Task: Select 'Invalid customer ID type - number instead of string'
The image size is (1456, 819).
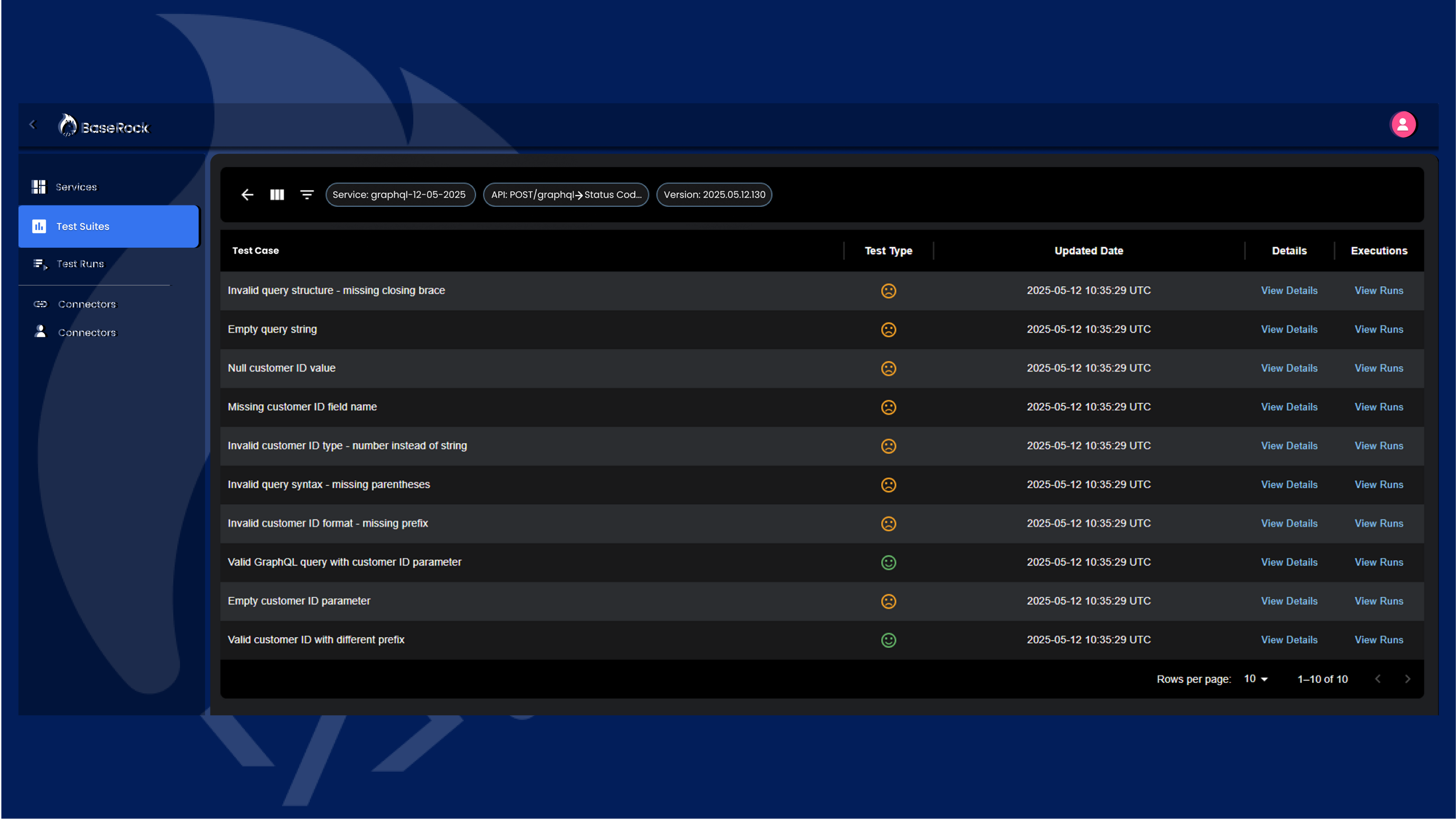Action: click(347, 446)
